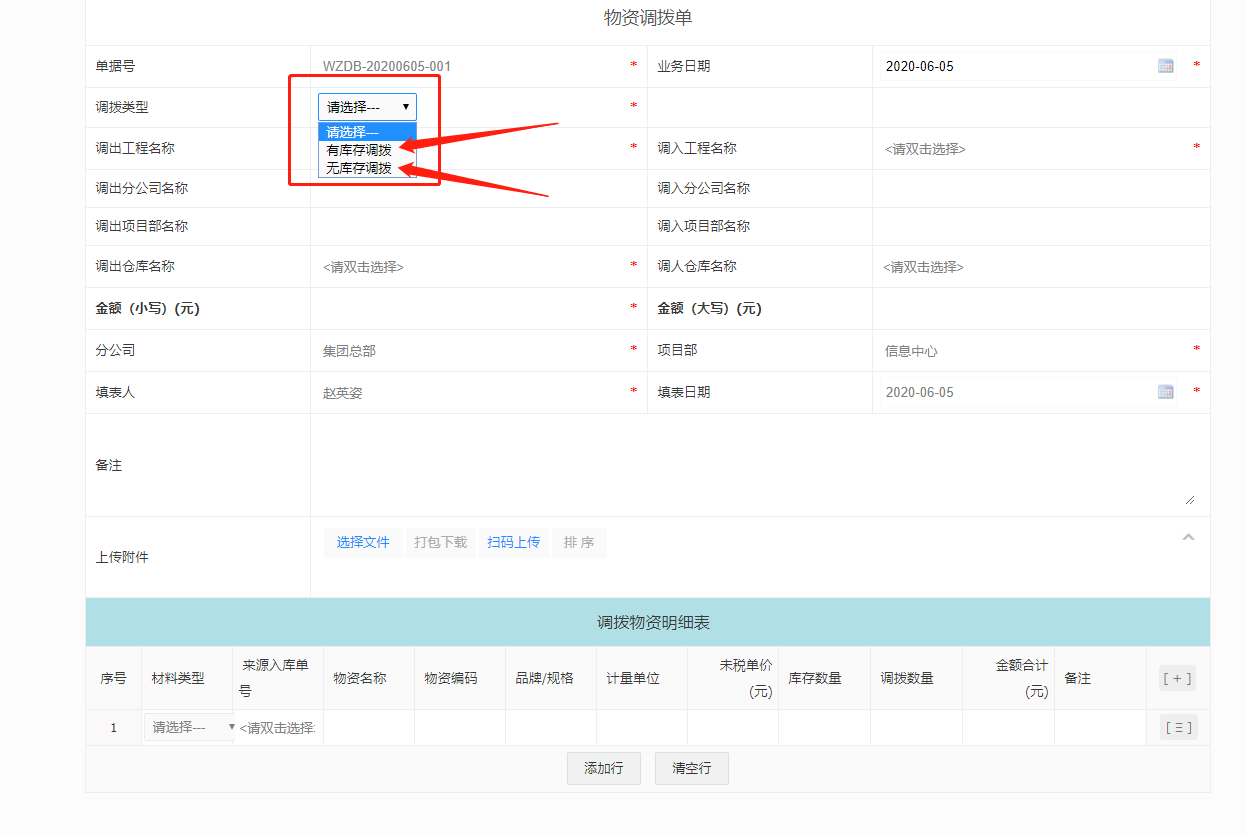Click the resize handle of 备注 textarea
The image size is (1246, 836).
(x=1190, y=499)
